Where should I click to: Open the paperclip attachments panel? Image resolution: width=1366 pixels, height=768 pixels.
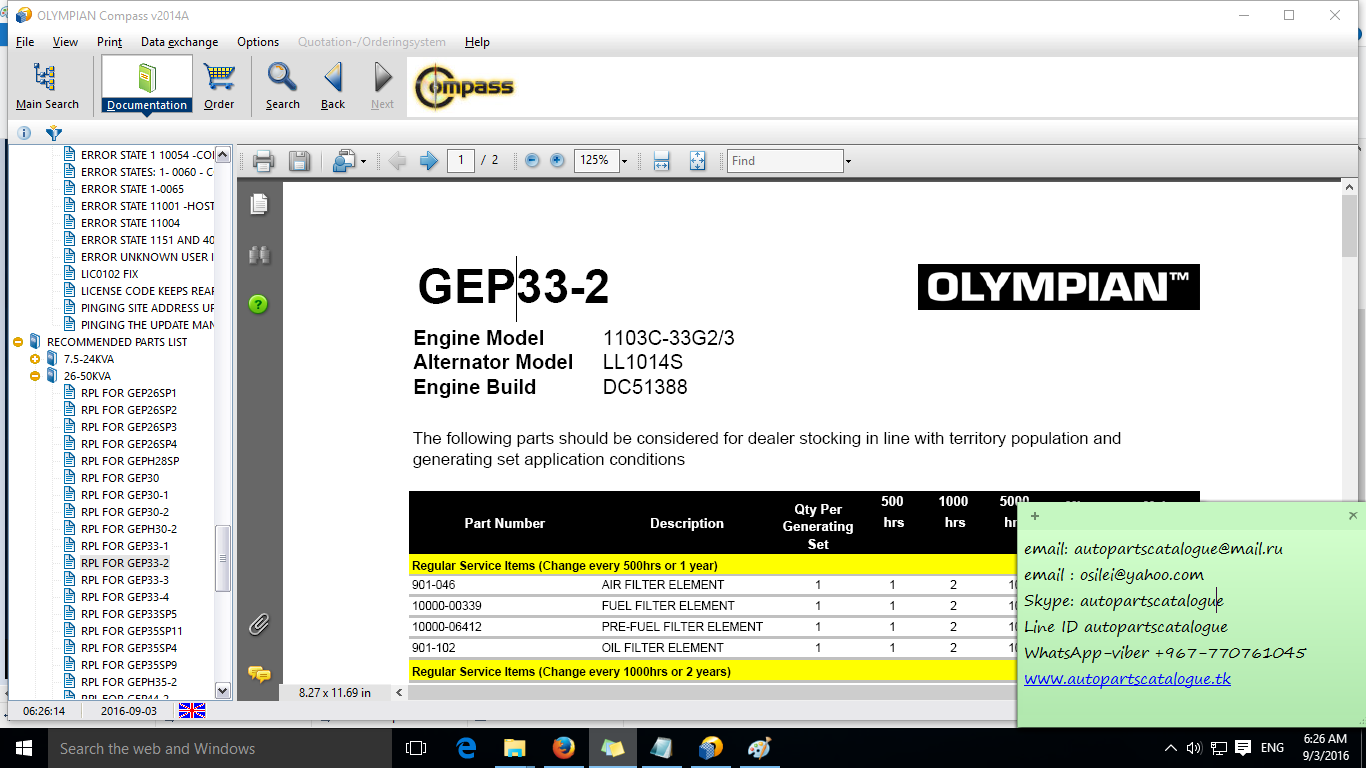tap(258, 623)
